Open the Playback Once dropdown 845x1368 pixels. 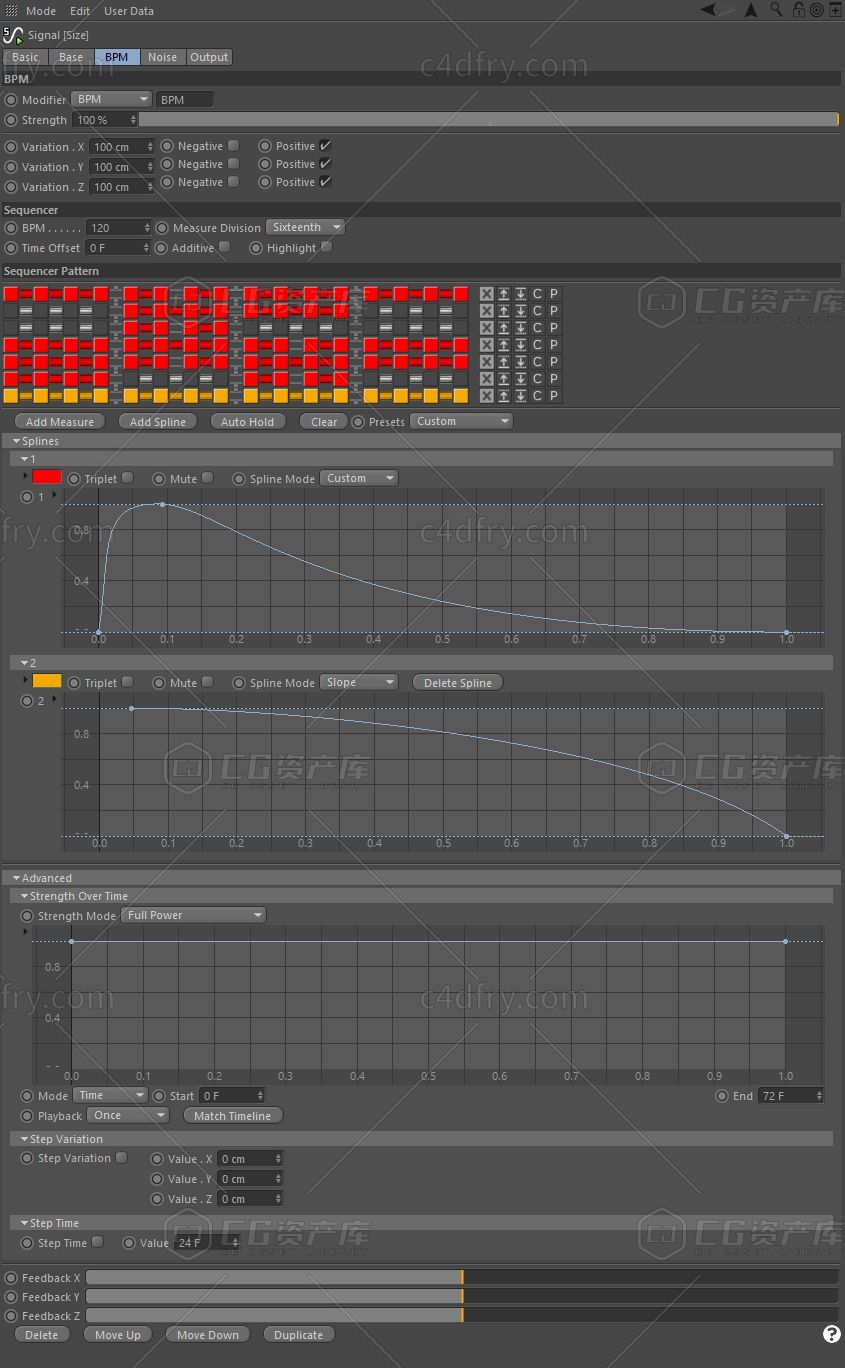pos(128,1115)
